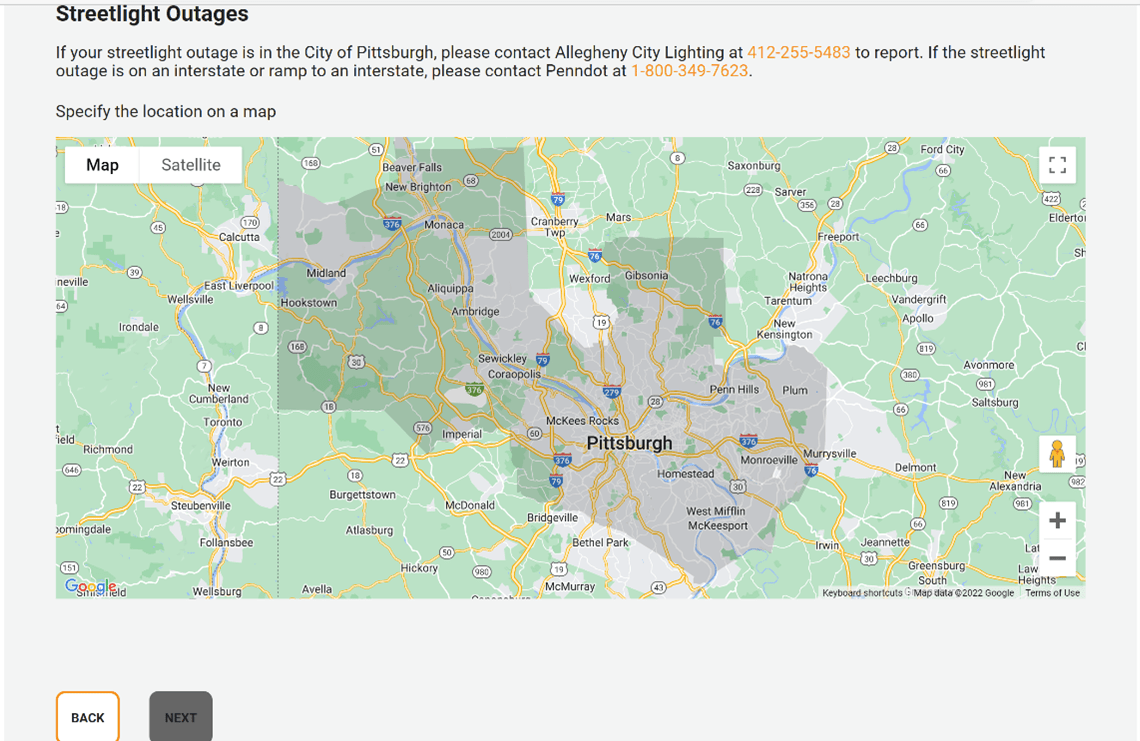Click the Map data ©2022 Google text
The image size is (1140, 741).
pyautogui.click(x=963, y=593)
